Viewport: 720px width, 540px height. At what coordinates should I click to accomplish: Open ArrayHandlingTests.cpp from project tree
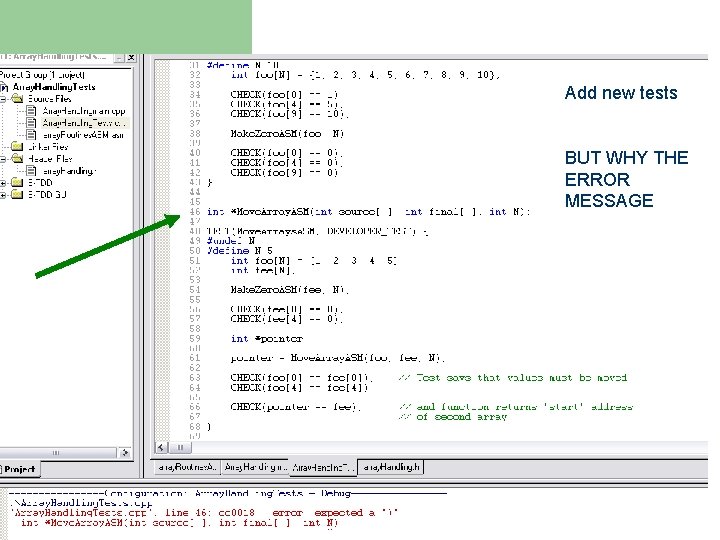[84, 123]
